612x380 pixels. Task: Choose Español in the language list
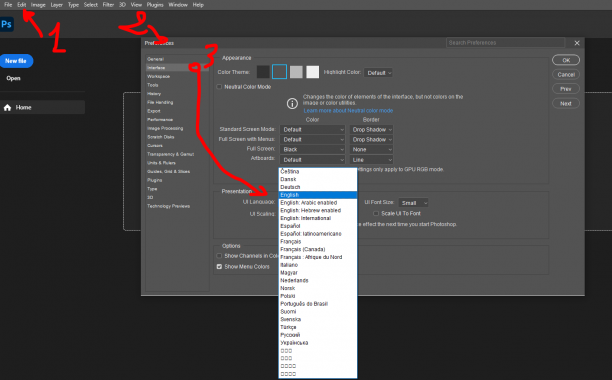pyautogui.click(x=318, y=226)
